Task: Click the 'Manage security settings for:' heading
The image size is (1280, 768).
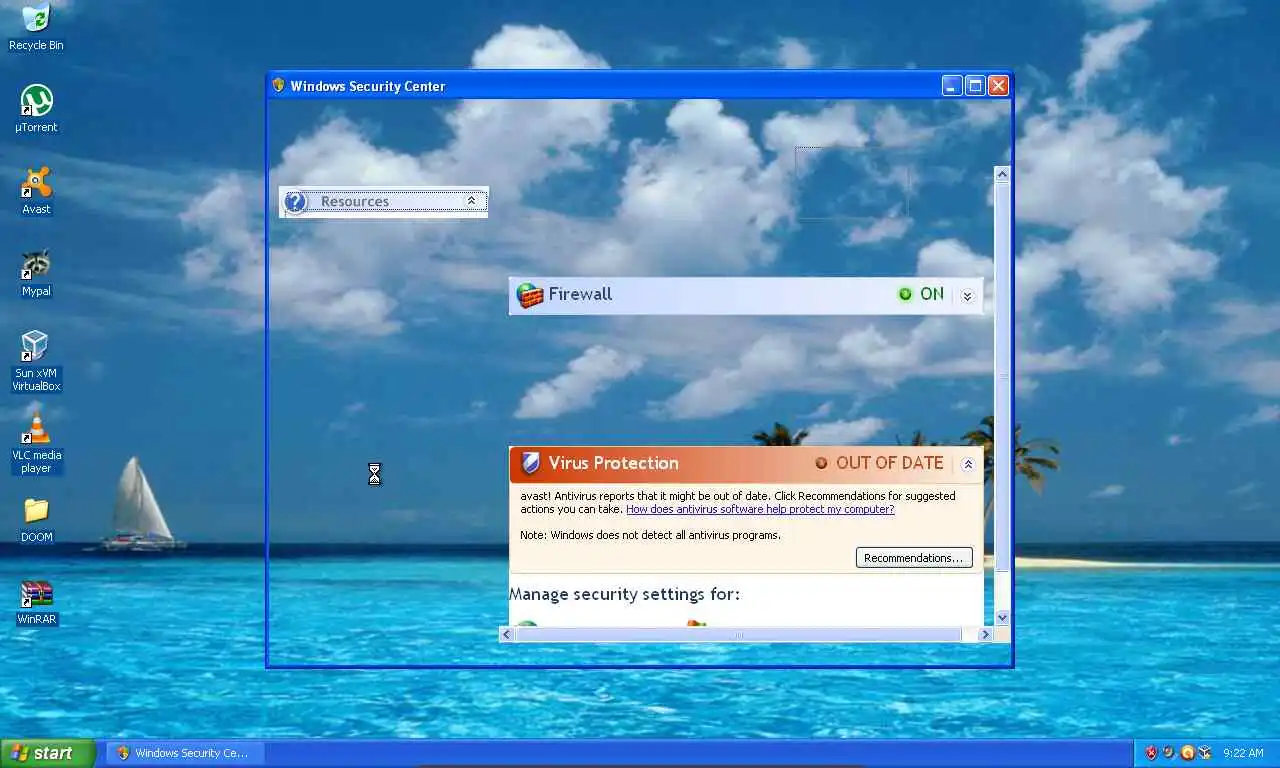Action: pyautogui.click(x=624, y=594)
